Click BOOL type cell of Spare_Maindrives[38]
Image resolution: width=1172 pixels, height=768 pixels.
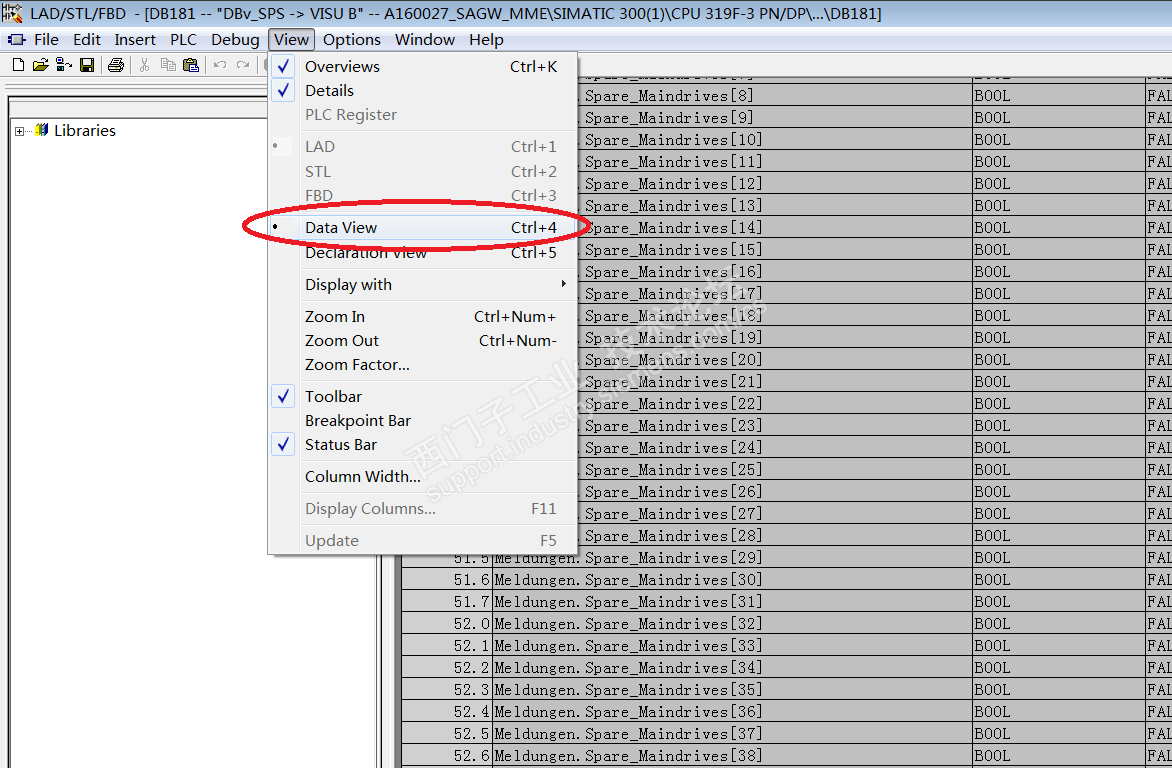(1058, 755)
